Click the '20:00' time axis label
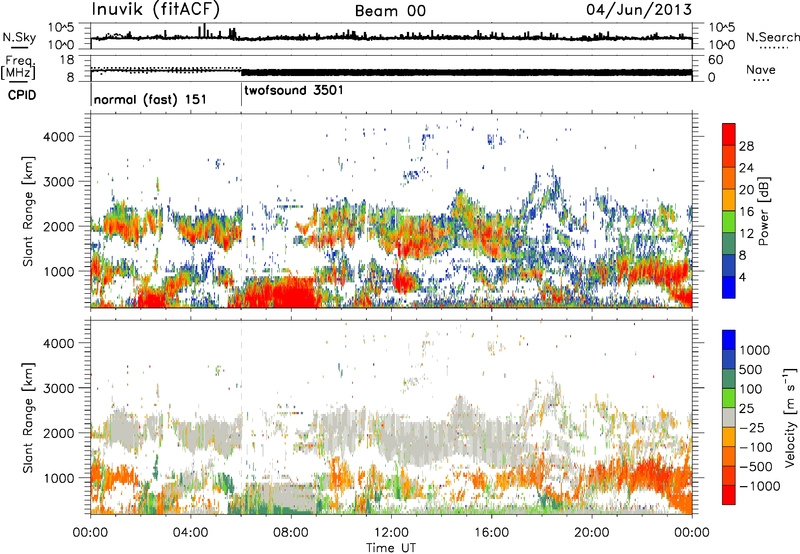The width and height of the screenshot is (800, 554). pos(592,532)
